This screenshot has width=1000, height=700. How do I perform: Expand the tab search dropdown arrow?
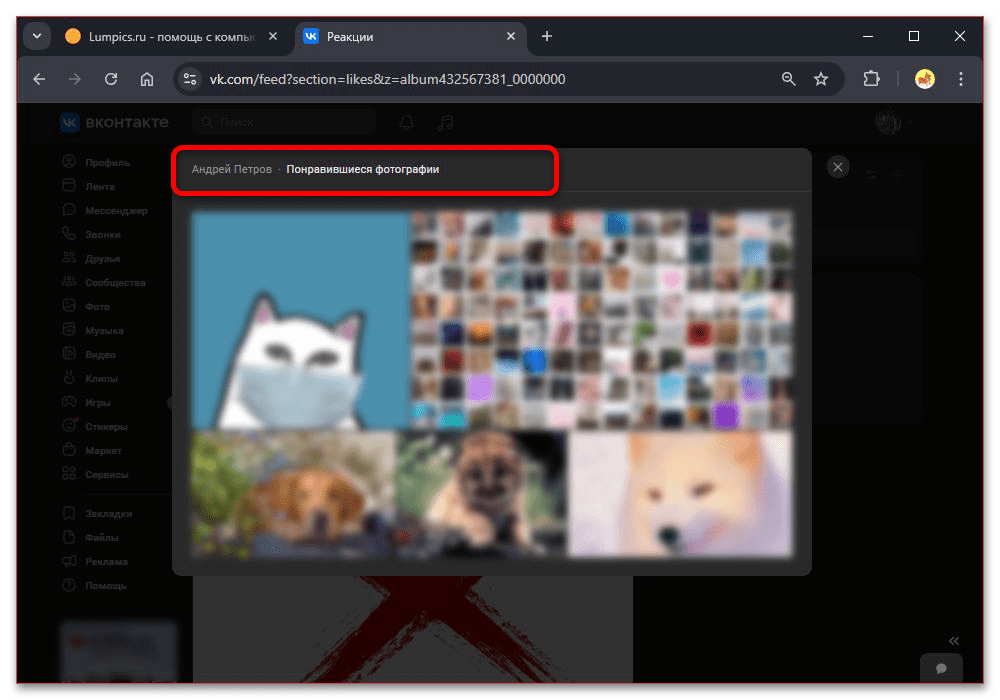tap(37, 36)
